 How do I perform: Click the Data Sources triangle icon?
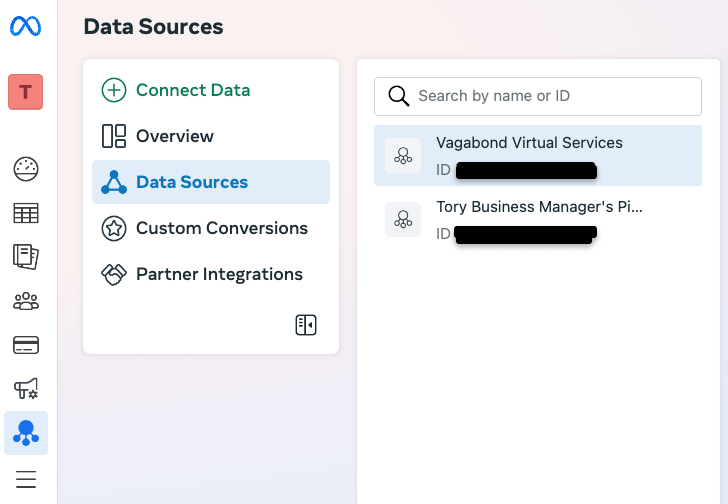point(114,182)
